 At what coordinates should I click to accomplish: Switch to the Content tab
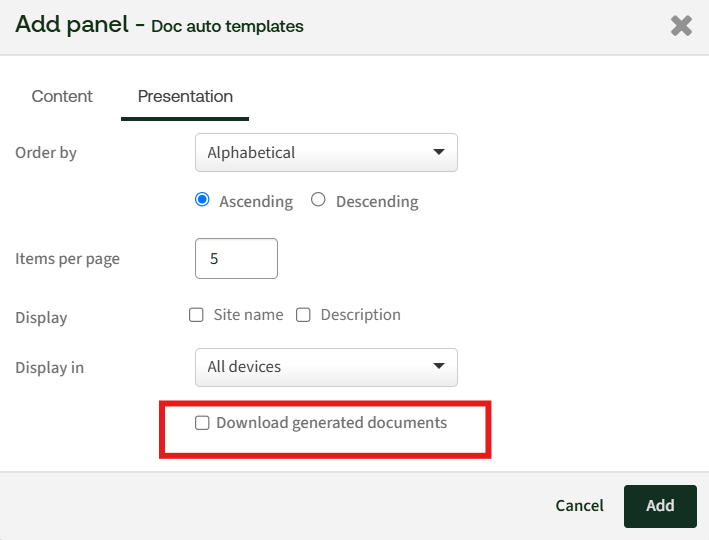coord(62,97)
